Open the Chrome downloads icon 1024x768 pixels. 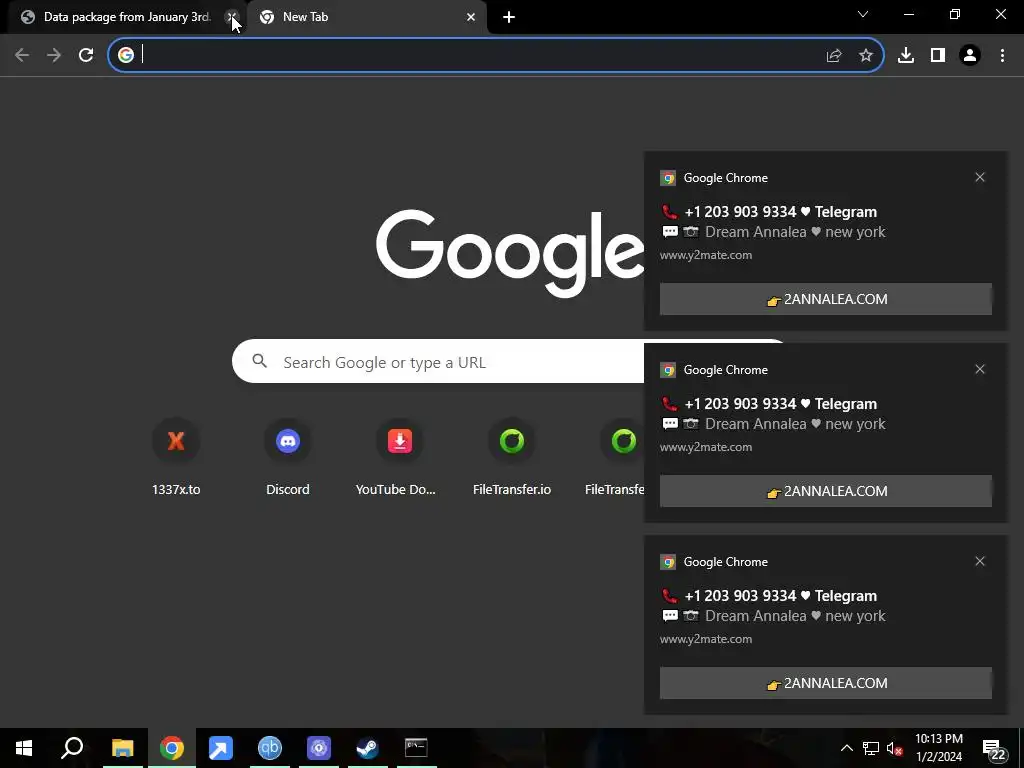tap(906, 56)
